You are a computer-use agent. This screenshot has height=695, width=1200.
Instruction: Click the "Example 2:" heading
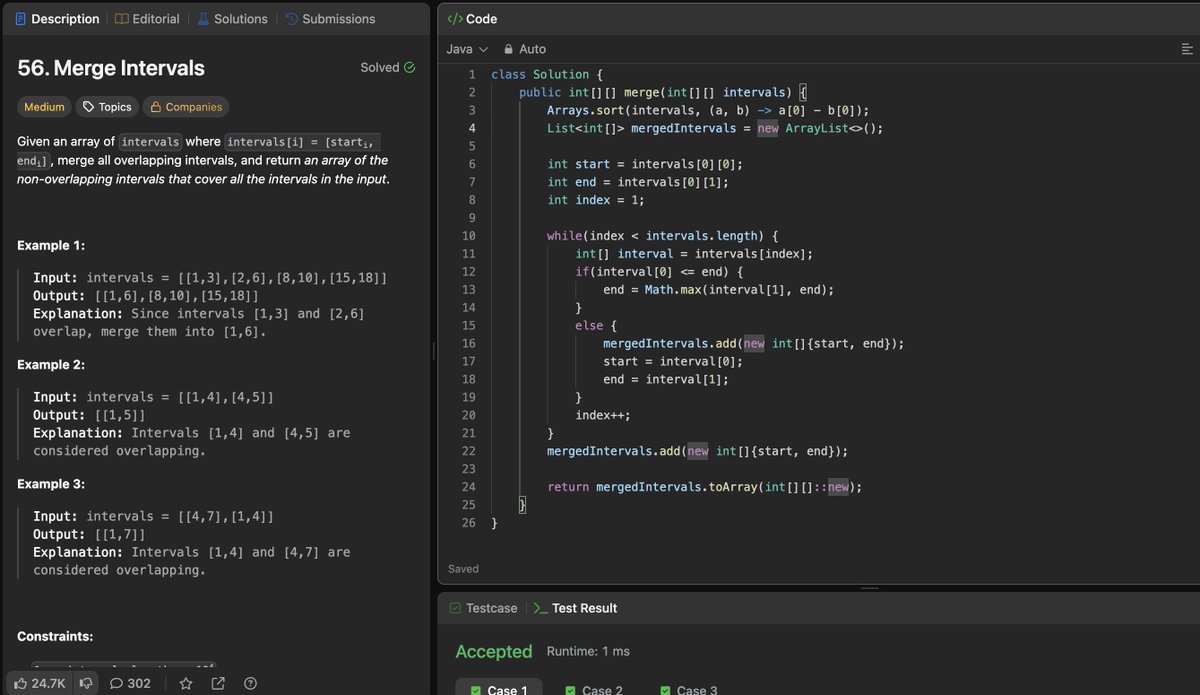click(51, 365)
